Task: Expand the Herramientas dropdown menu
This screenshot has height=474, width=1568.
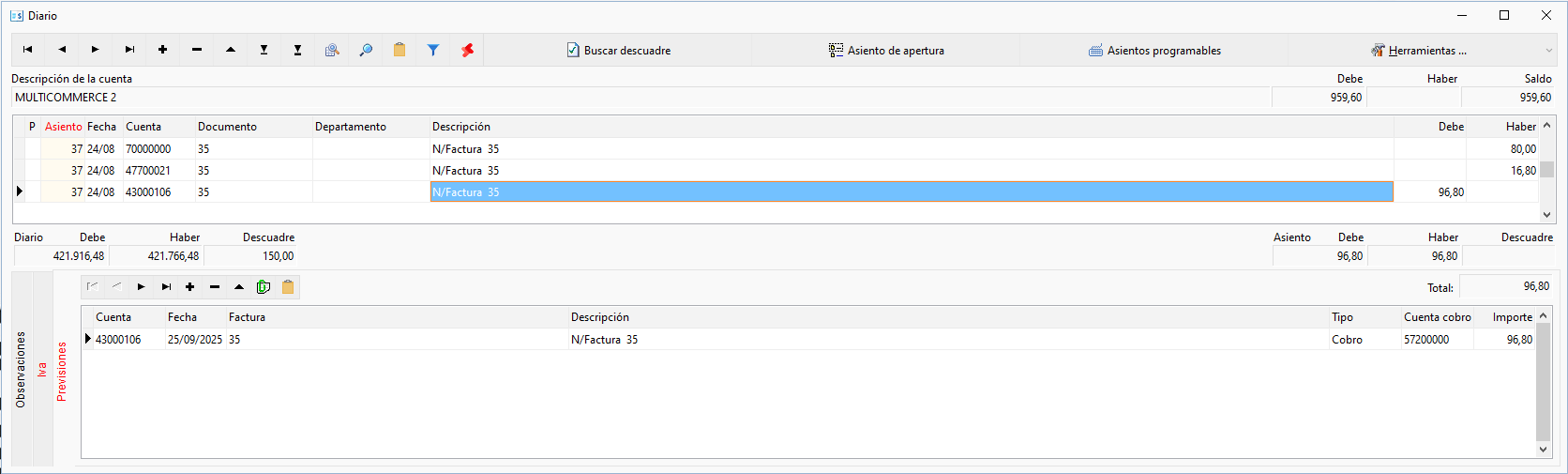Action: (x=1418, y=51)
